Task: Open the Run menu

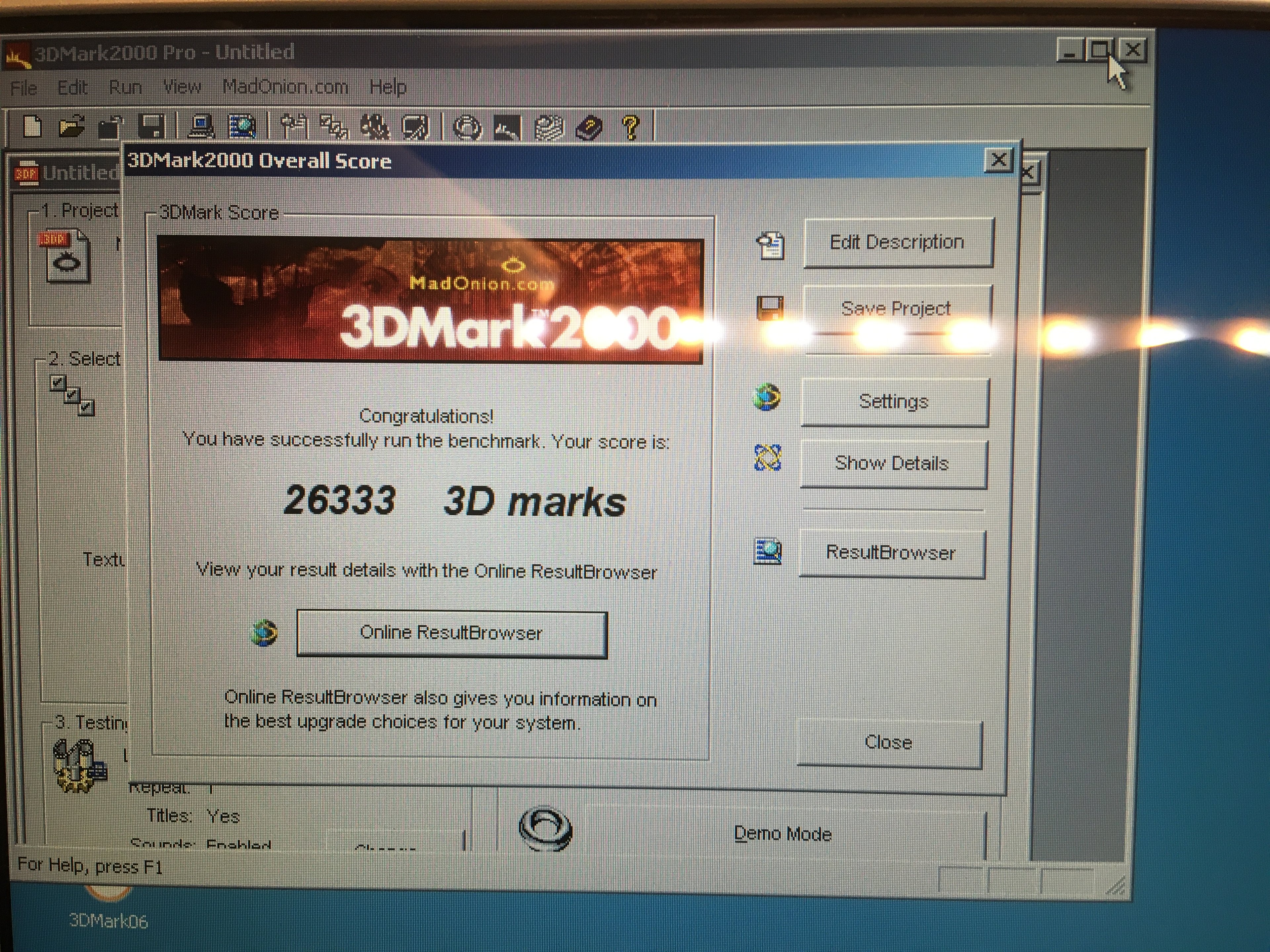Action: 125,87
